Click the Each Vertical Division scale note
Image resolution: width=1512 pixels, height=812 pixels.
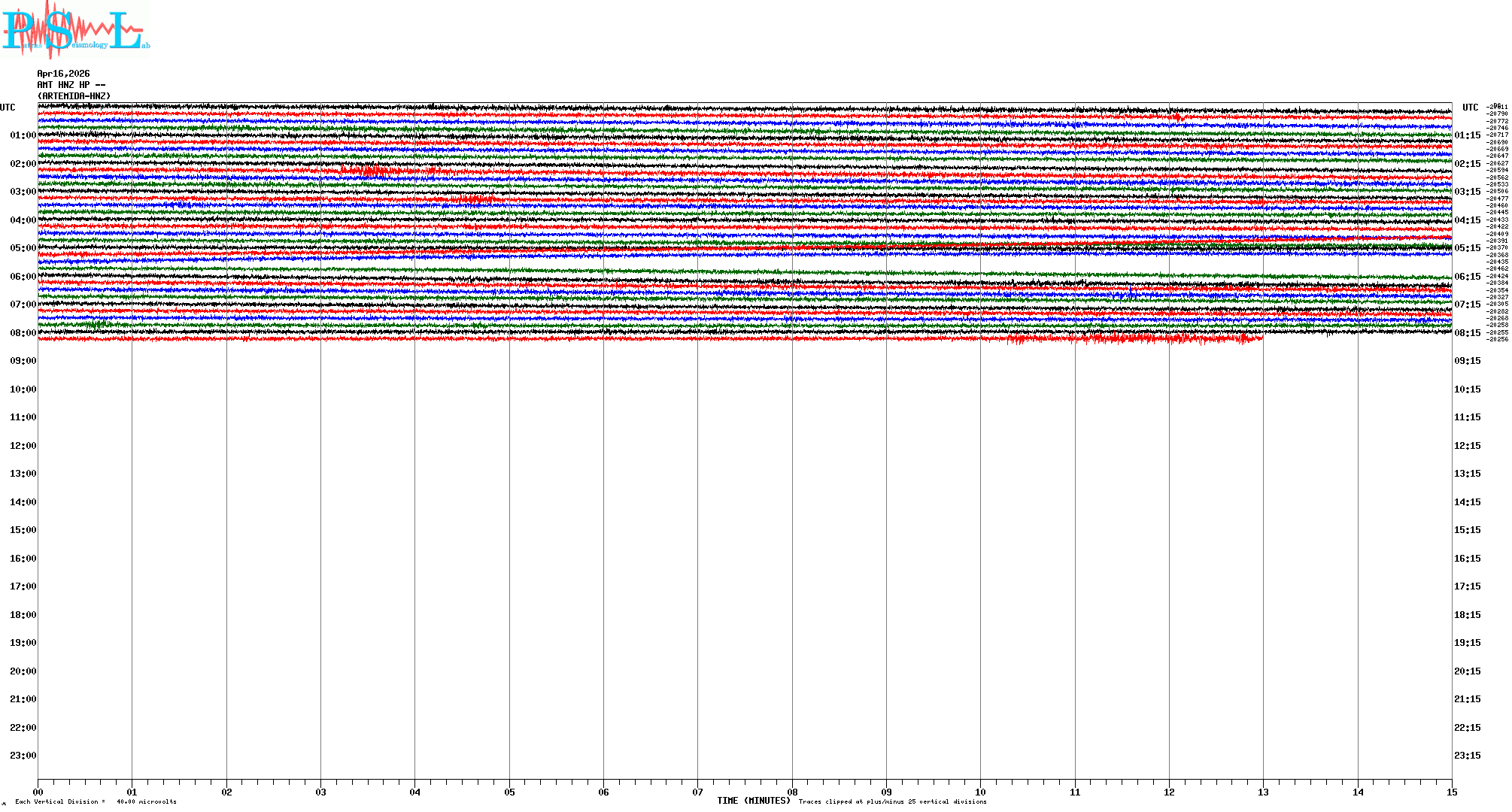(x=96, y=801)
